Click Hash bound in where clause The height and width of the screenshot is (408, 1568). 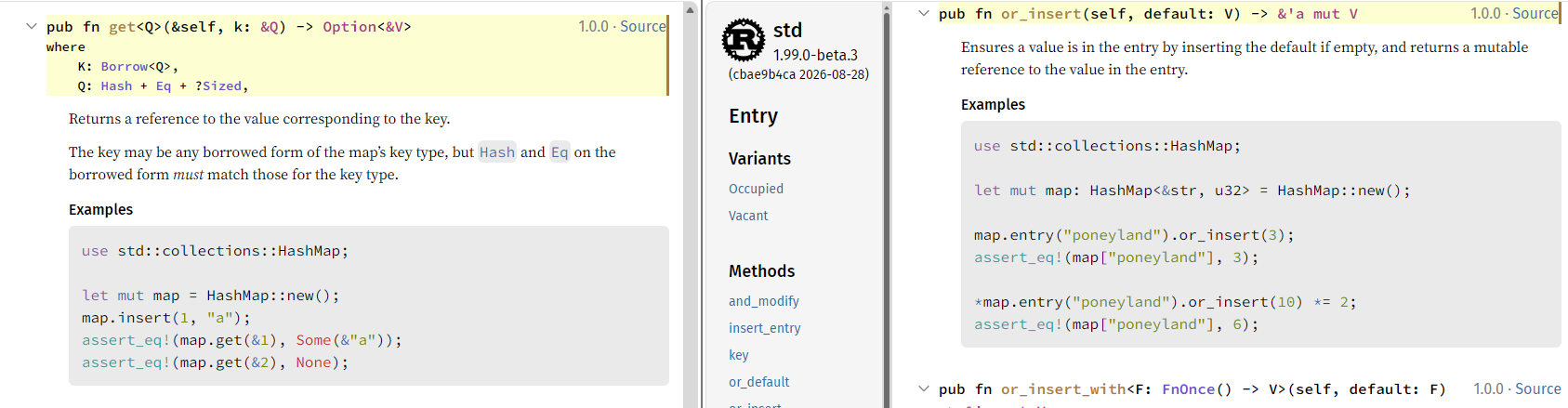[x=116, y=86]
